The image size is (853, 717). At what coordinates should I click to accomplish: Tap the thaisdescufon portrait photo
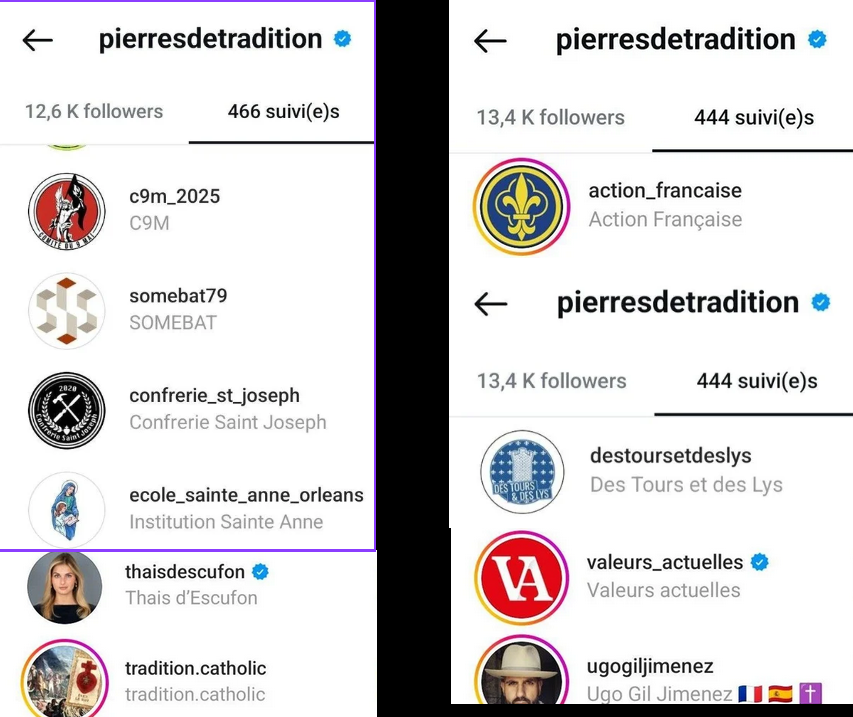[64, 588]
